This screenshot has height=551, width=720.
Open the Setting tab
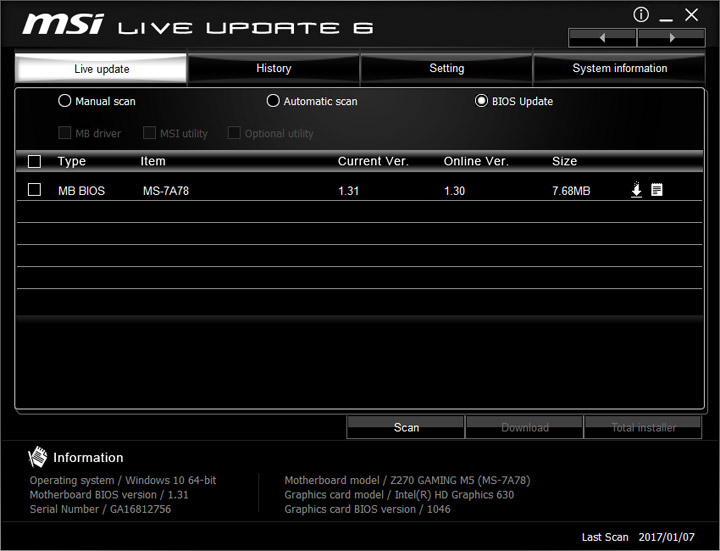(447, 68)
